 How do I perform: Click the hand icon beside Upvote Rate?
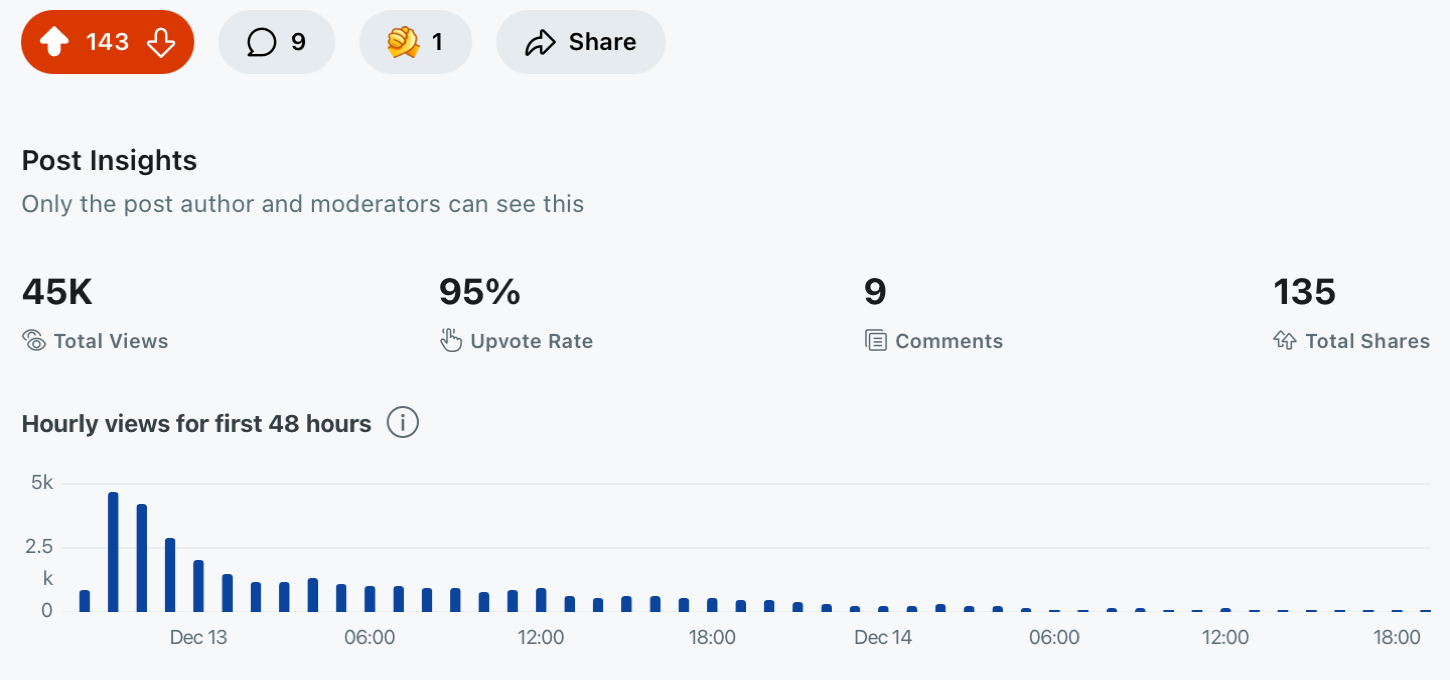[x=451, y=341]
